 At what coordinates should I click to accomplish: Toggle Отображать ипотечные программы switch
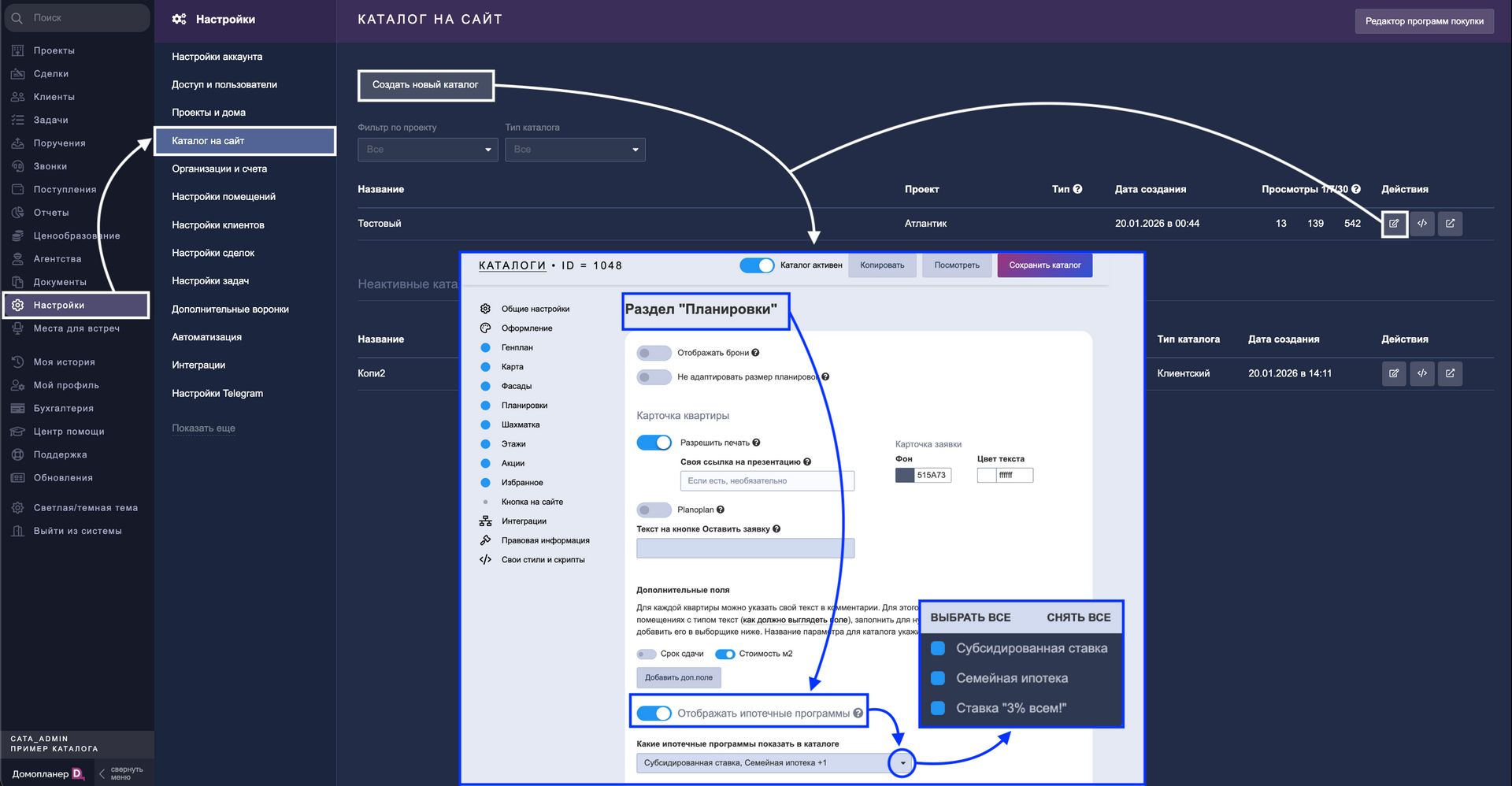(x=654, y=714)
